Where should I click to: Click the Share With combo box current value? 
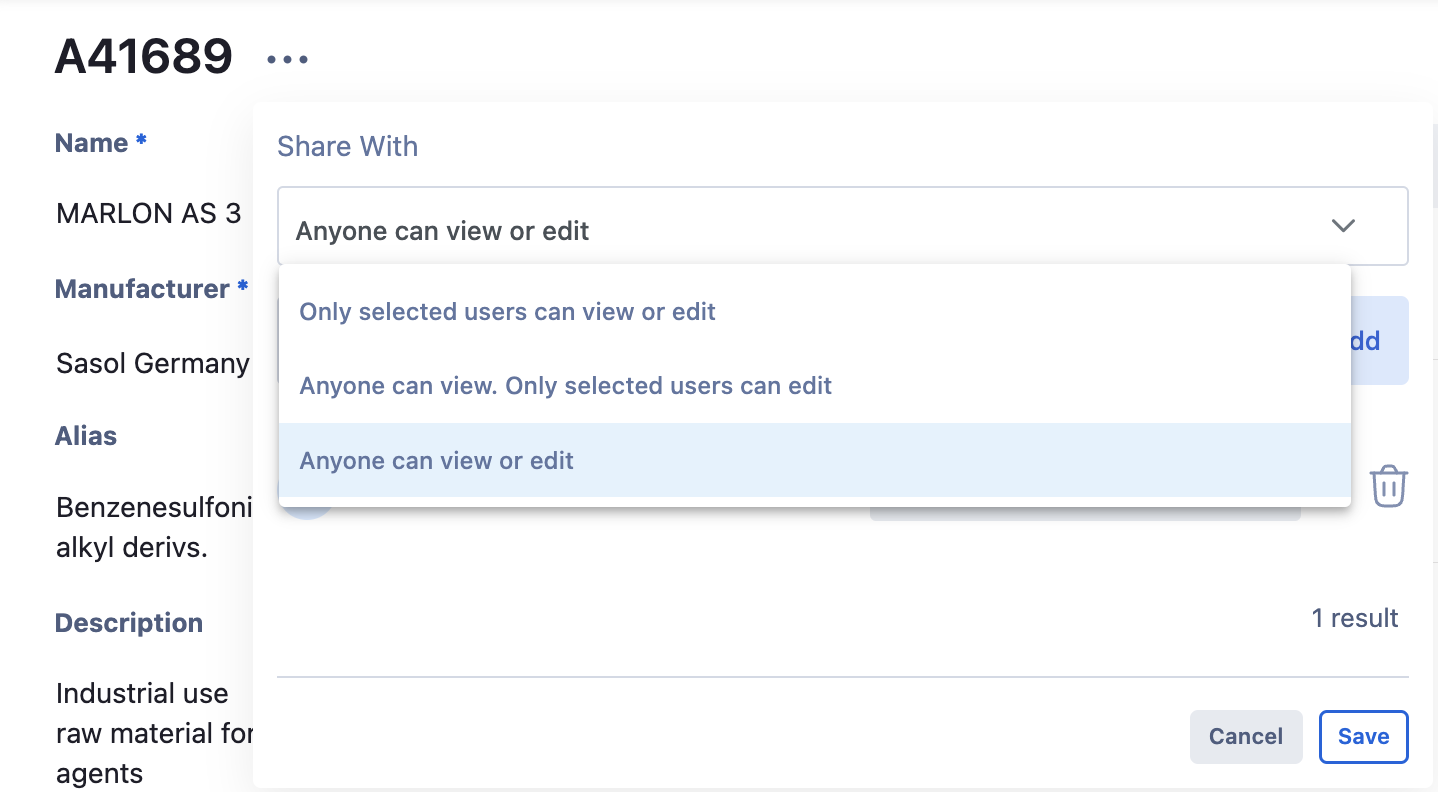point(442,231)
